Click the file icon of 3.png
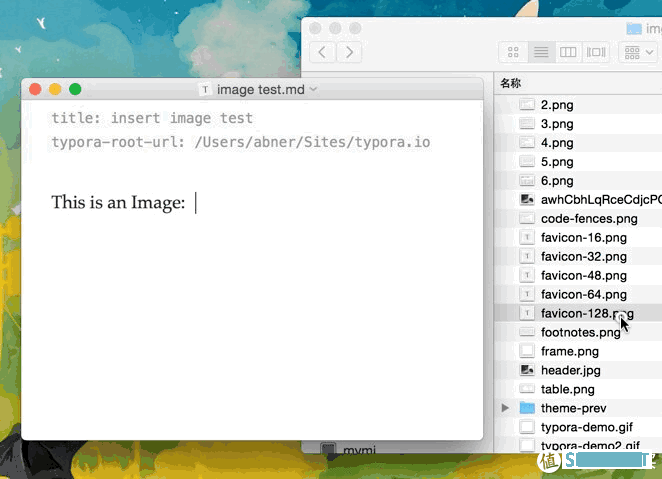This screenshot has width=662, height=479. click(527, 123)
